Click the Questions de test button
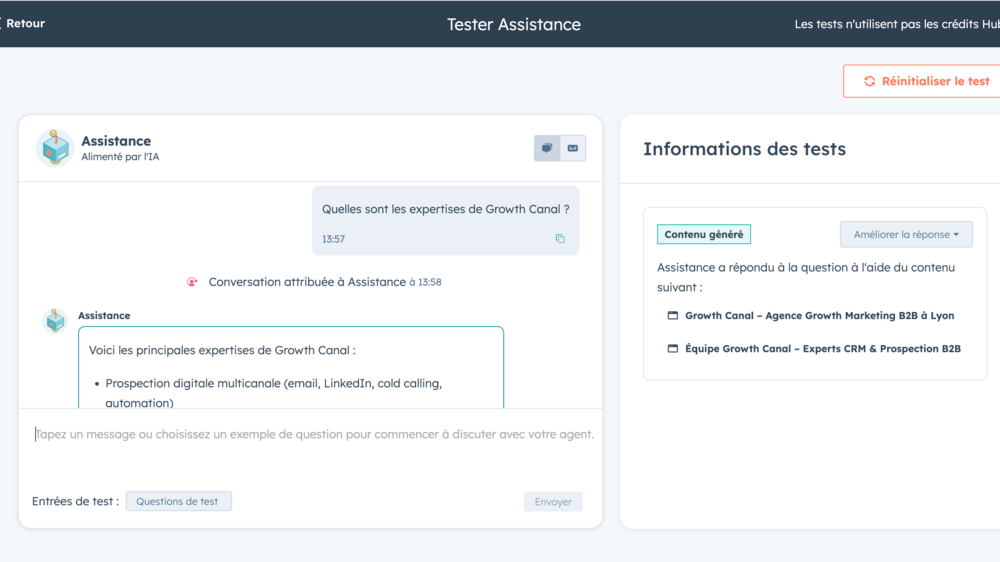The height and width of the screenshot is (562, 1000). click(x=179, y=501)
